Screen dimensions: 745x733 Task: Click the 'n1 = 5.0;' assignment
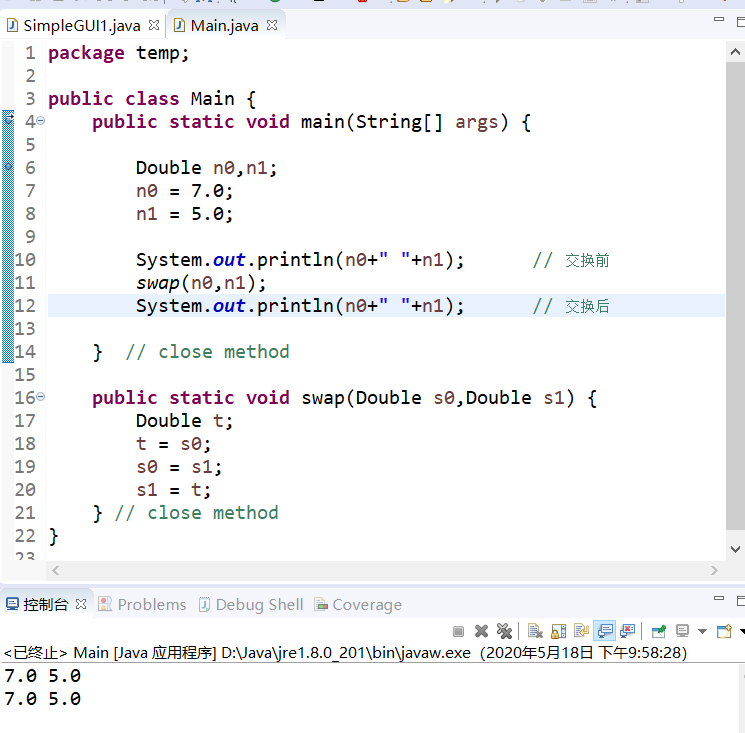pos(184,214)
